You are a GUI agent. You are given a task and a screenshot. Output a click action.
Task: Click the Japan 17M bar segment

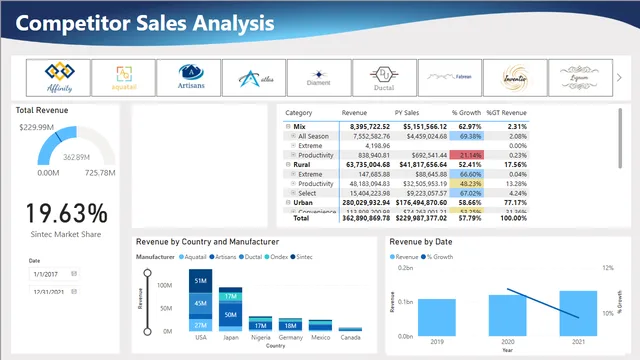[x=231, y=296]
